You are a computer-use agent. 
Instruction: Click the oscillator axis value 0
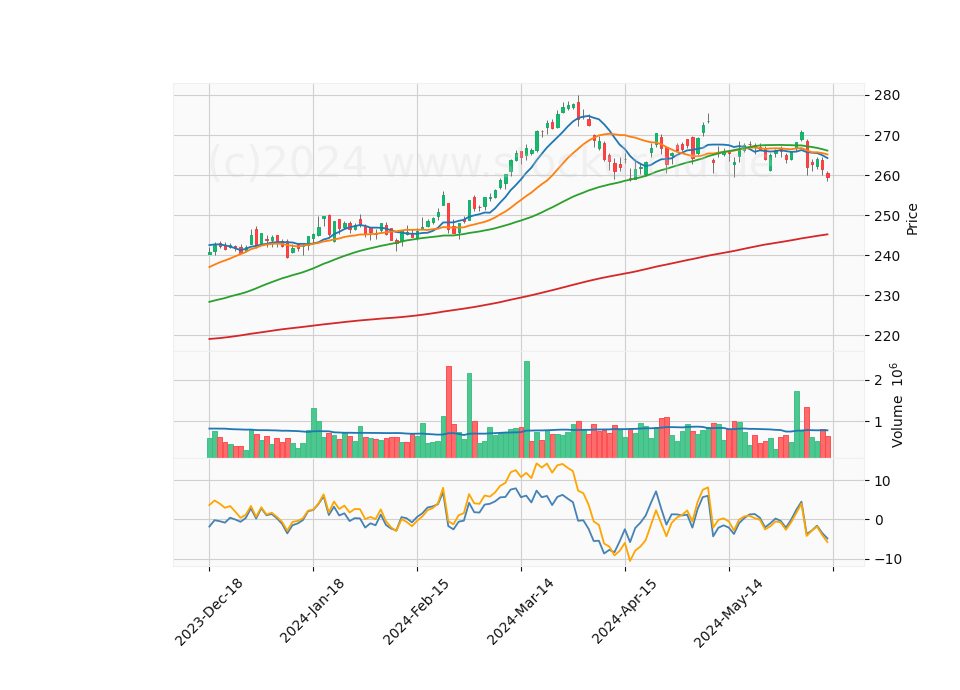click(x=879, y=520)
